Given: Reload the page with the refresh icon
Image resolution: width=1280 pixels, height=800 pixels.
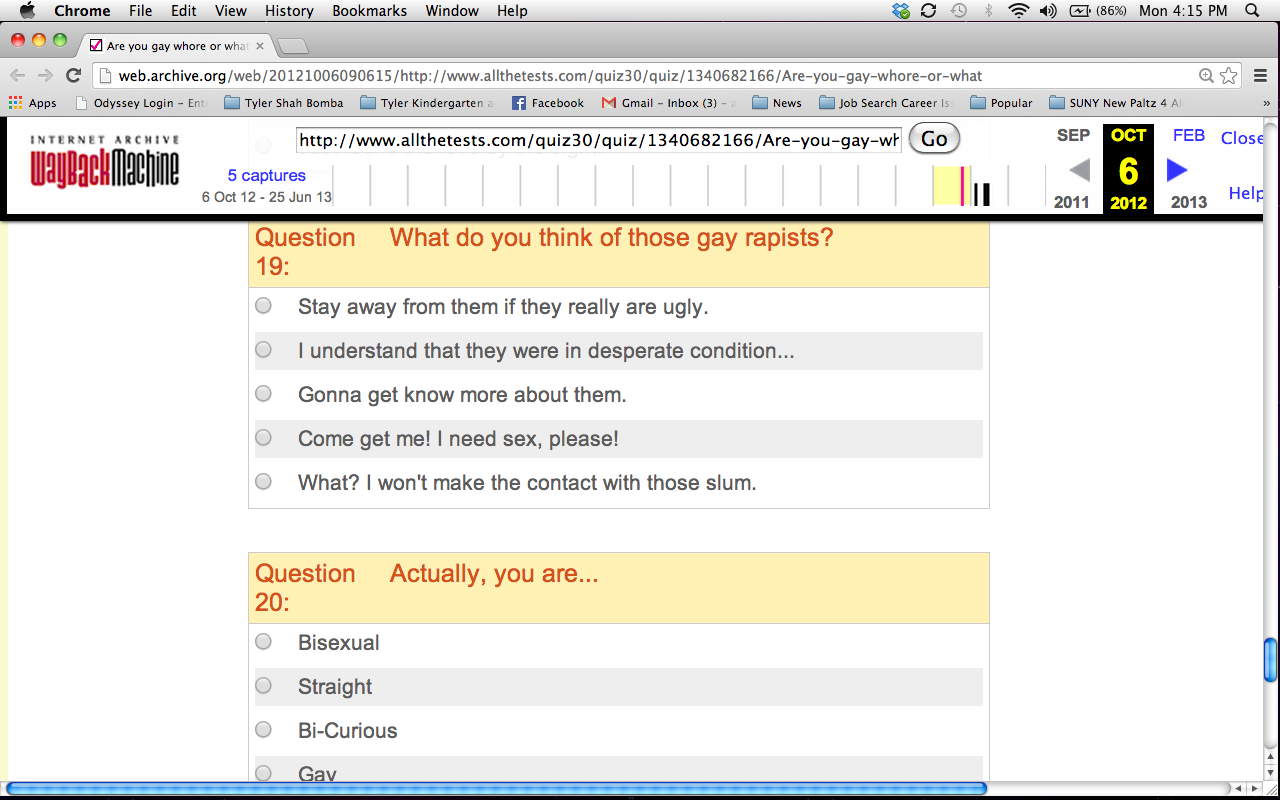Looking at the screenshot, I should 73,75.
